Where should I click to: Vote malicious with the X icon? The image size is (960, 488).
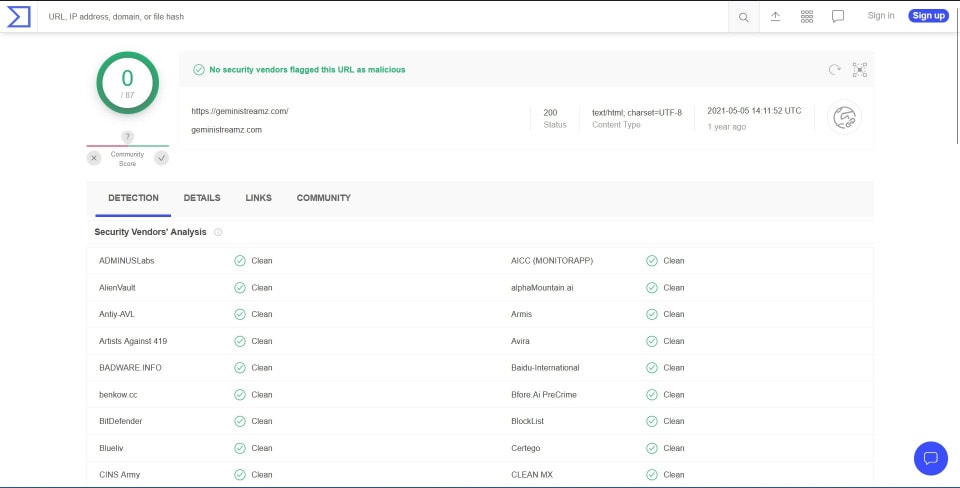coord(94,158)
